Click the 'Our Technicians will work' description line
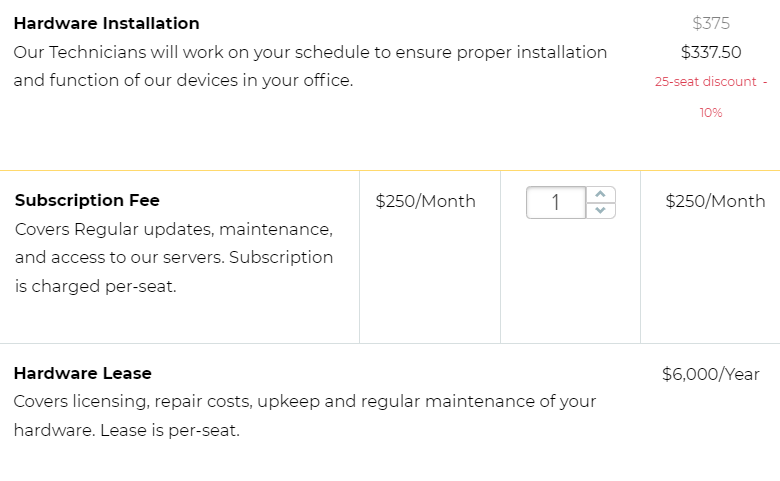Screen dimensions: 780x481 (310, 52)
